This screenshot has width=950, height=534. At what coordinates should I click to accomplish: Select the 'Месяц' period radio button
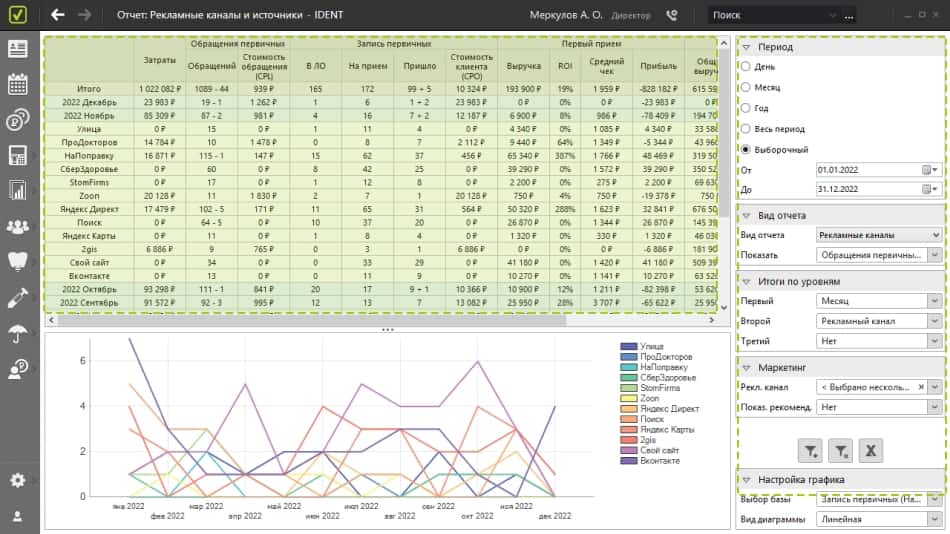(x=745, y=87)
